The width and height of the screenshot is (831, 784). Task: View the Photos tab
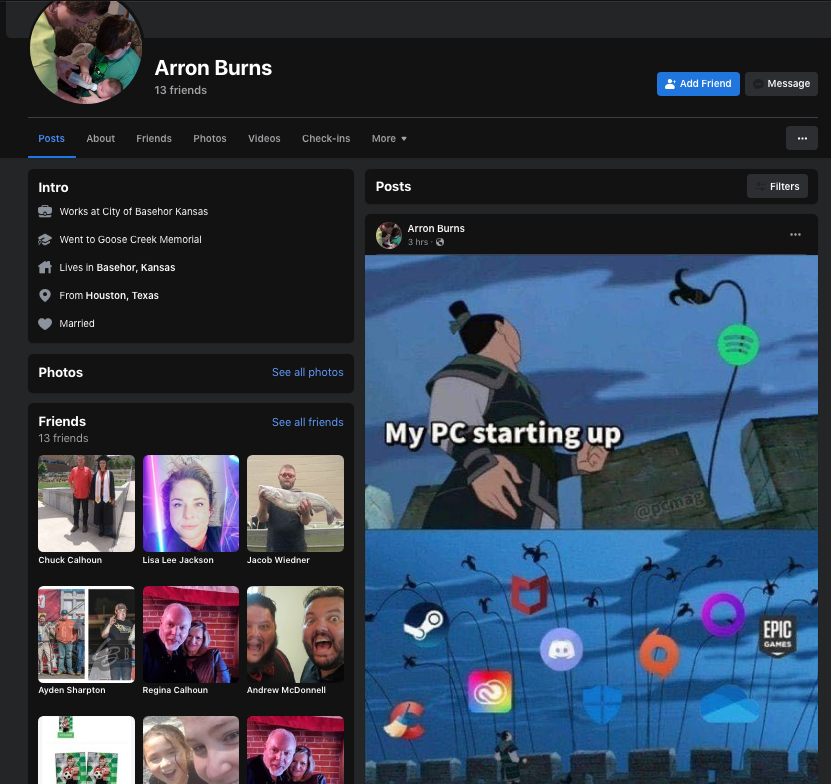210,139
